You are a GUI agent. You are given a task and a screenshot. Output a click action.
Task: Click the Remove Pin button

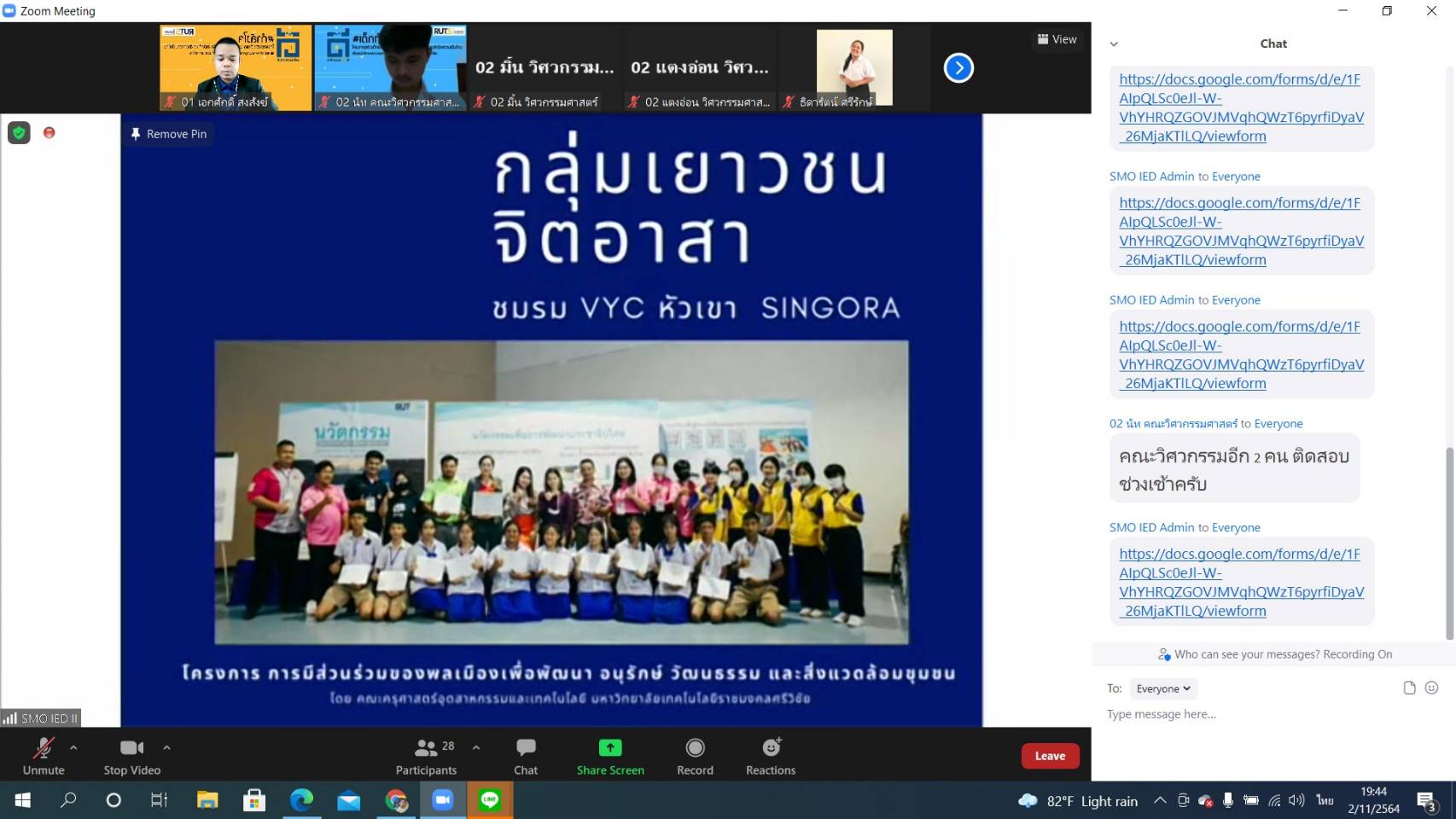tap(168, 134)
